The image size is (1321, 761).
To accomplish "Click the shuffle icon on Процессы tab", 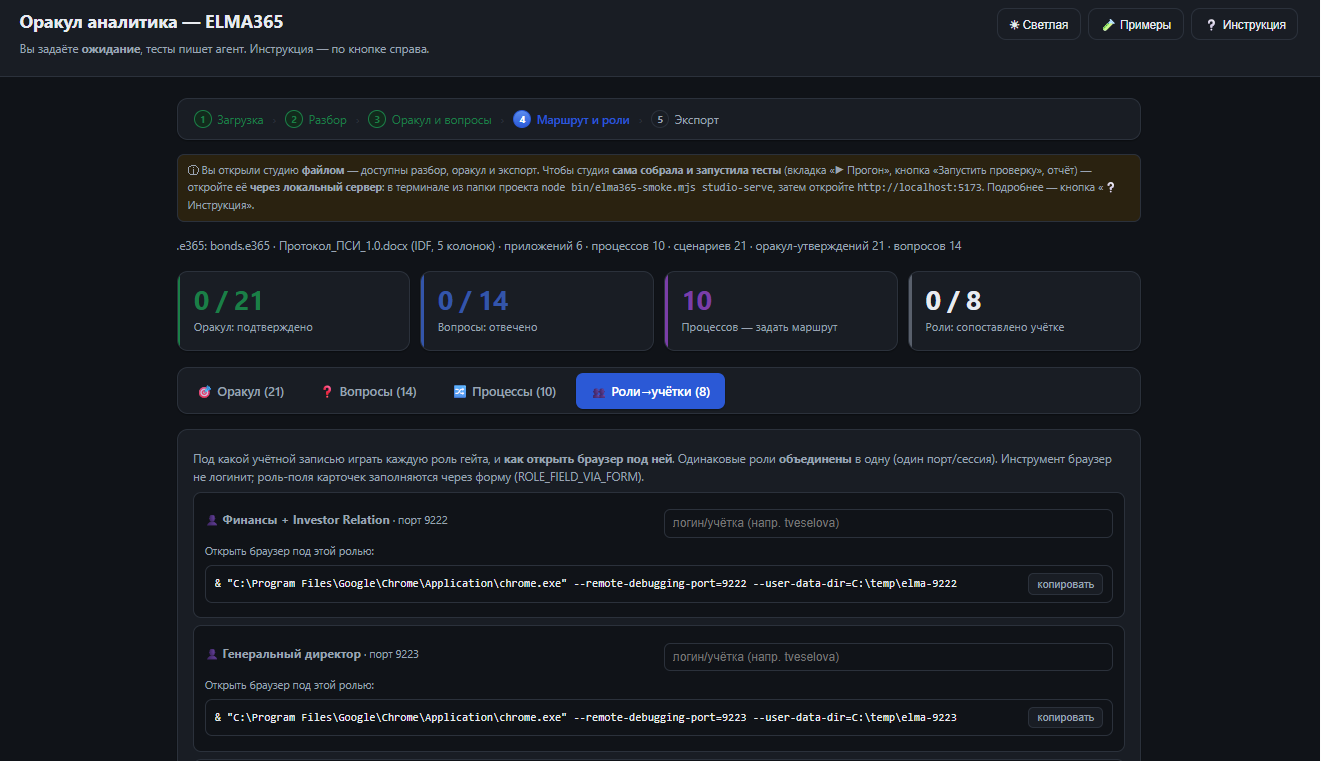I will pos(460,391).
